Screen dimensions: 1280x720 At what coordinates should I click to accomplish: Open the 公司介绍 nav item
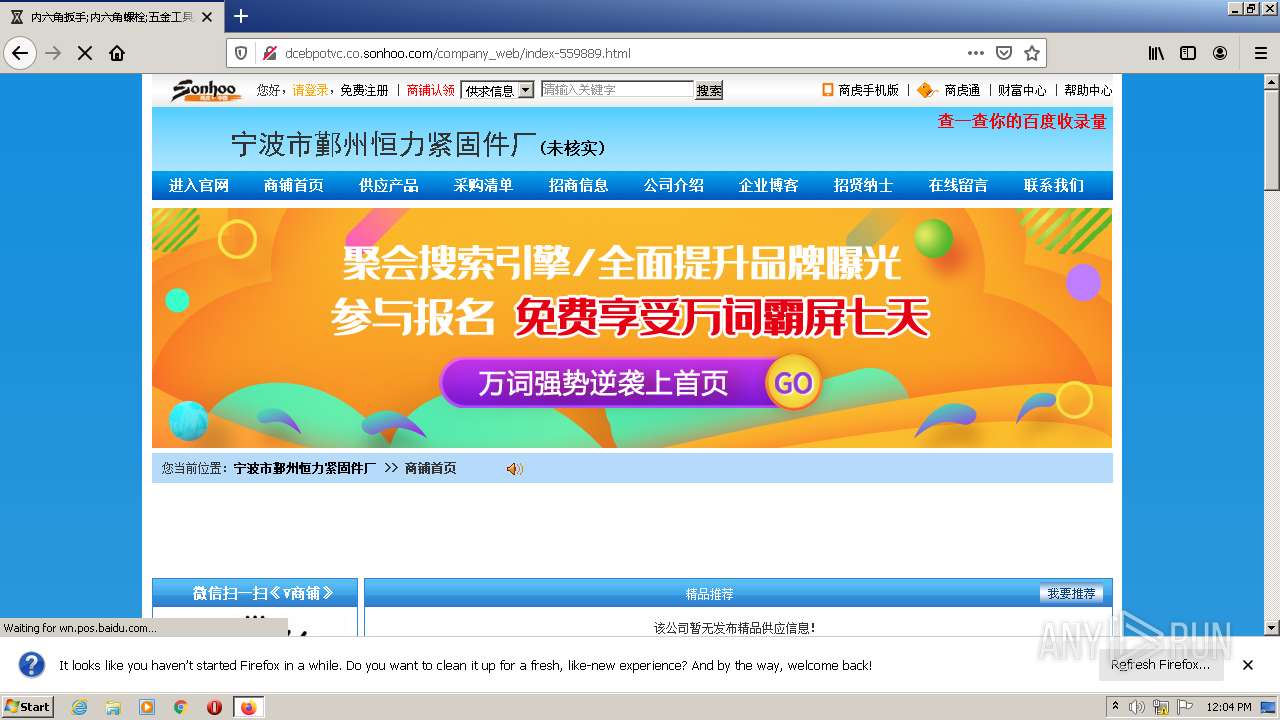[x=674, y=185]
